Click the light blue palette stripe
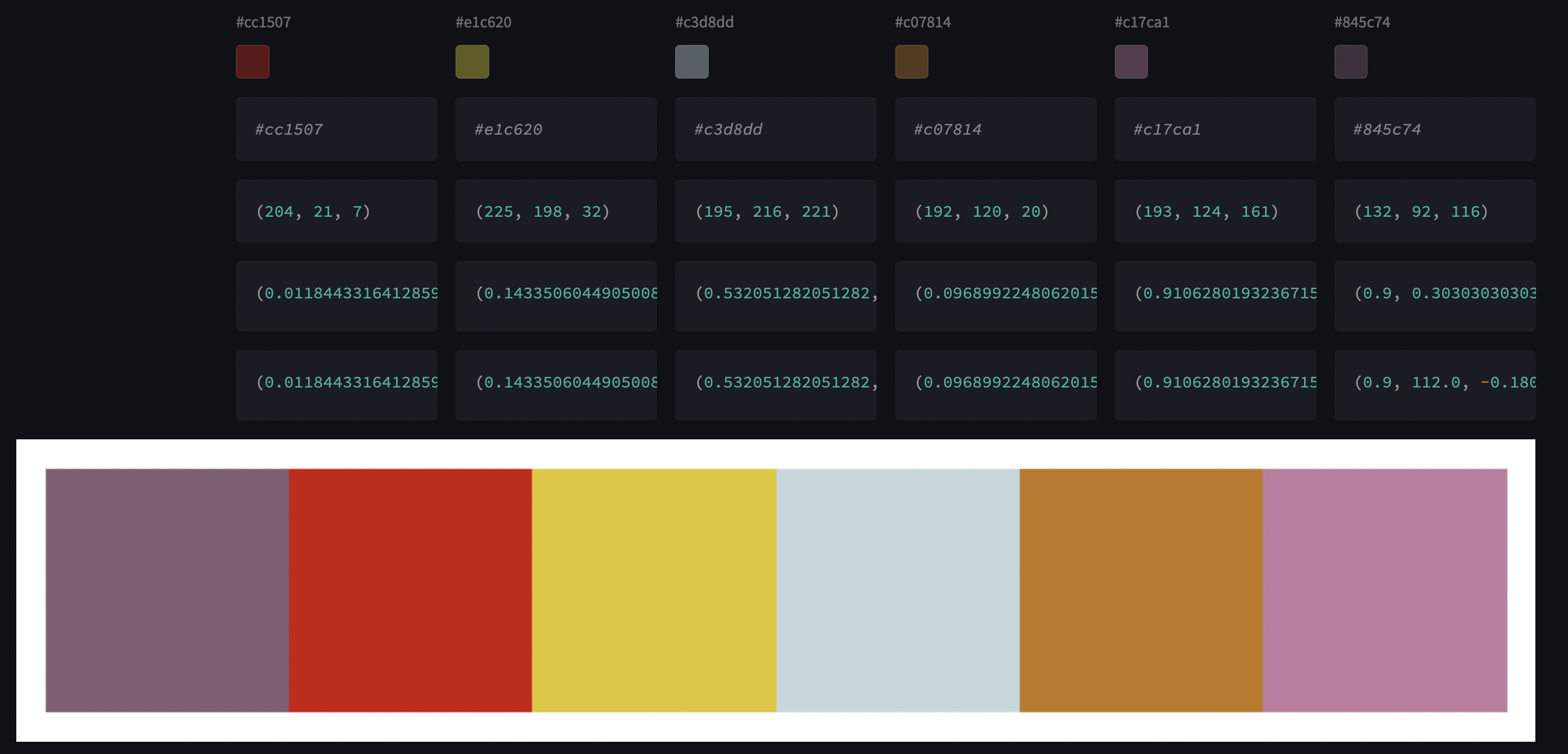Viewport: 1568px width, 754px height. pos(898,590)
